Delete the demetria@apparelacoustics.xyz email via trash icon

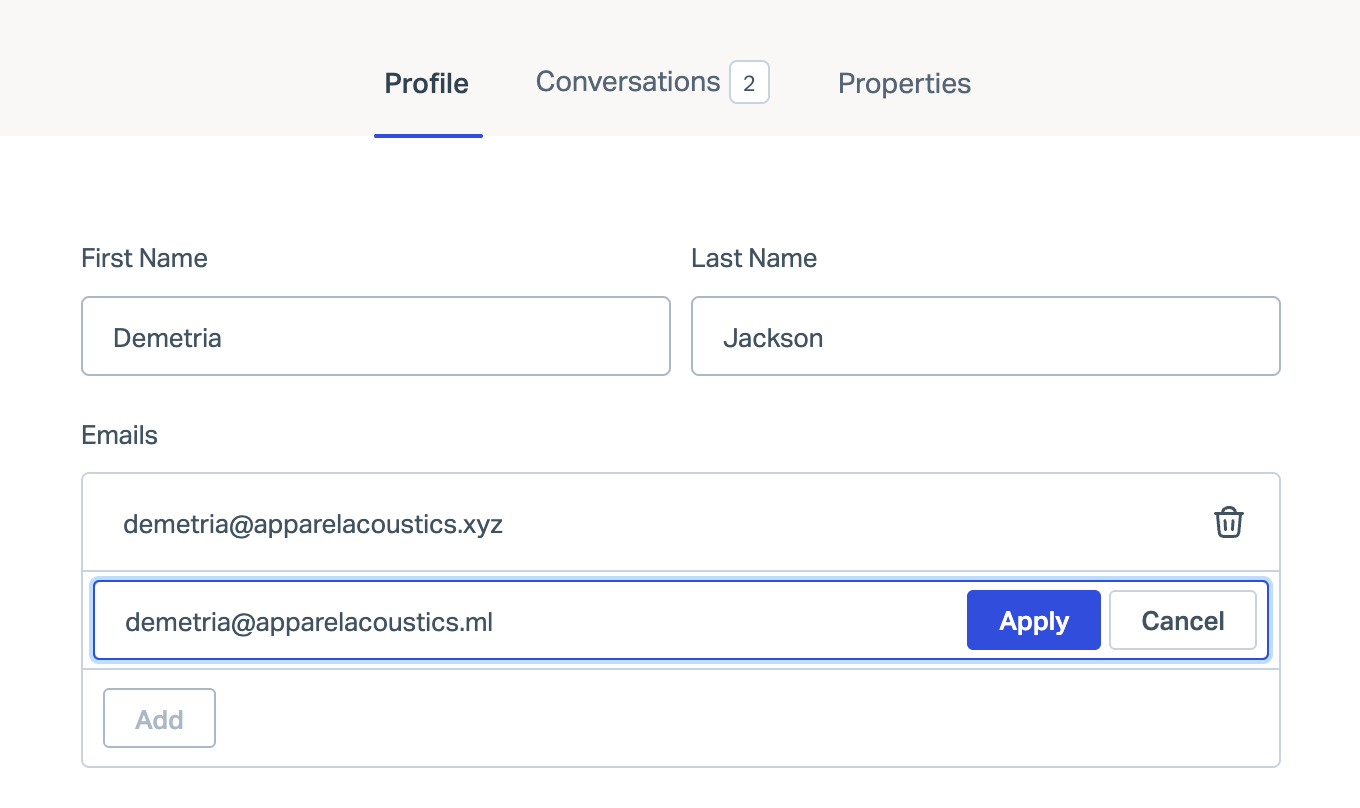tap(1228, 522)
